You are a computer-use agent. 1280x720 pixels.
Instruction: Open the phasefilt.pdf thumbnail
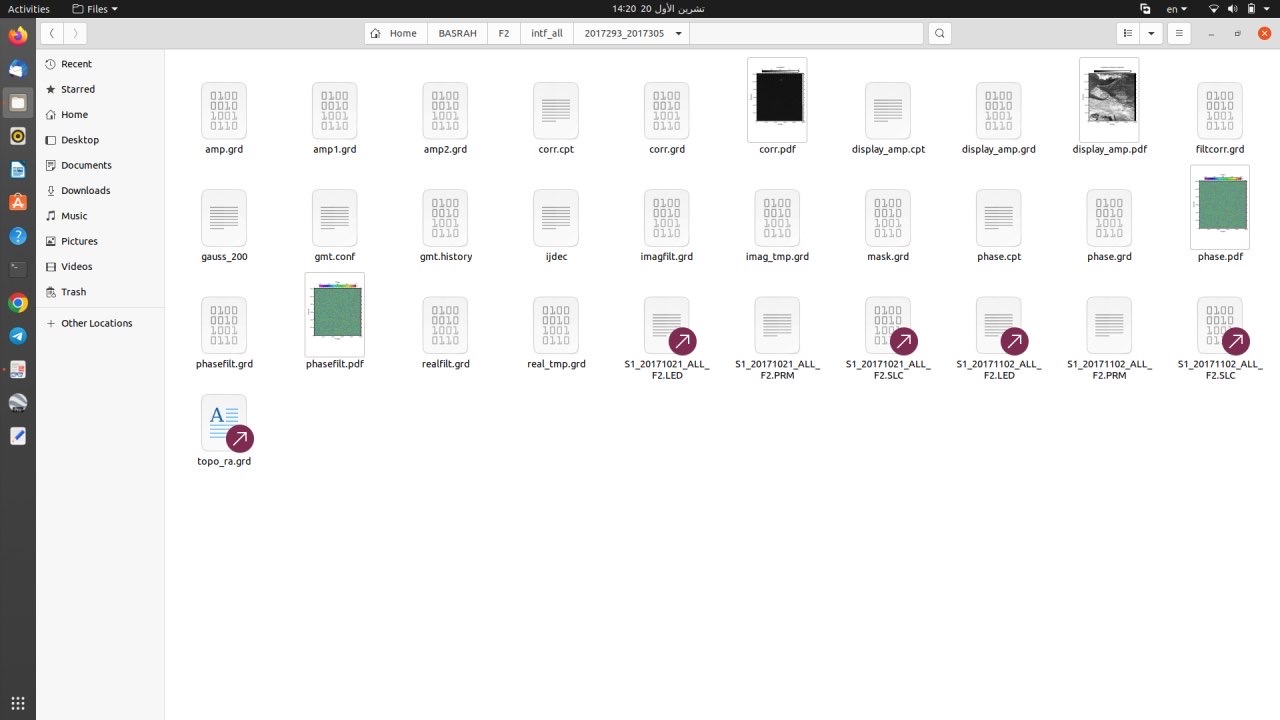pyautogui.click(x=335, y=311)
